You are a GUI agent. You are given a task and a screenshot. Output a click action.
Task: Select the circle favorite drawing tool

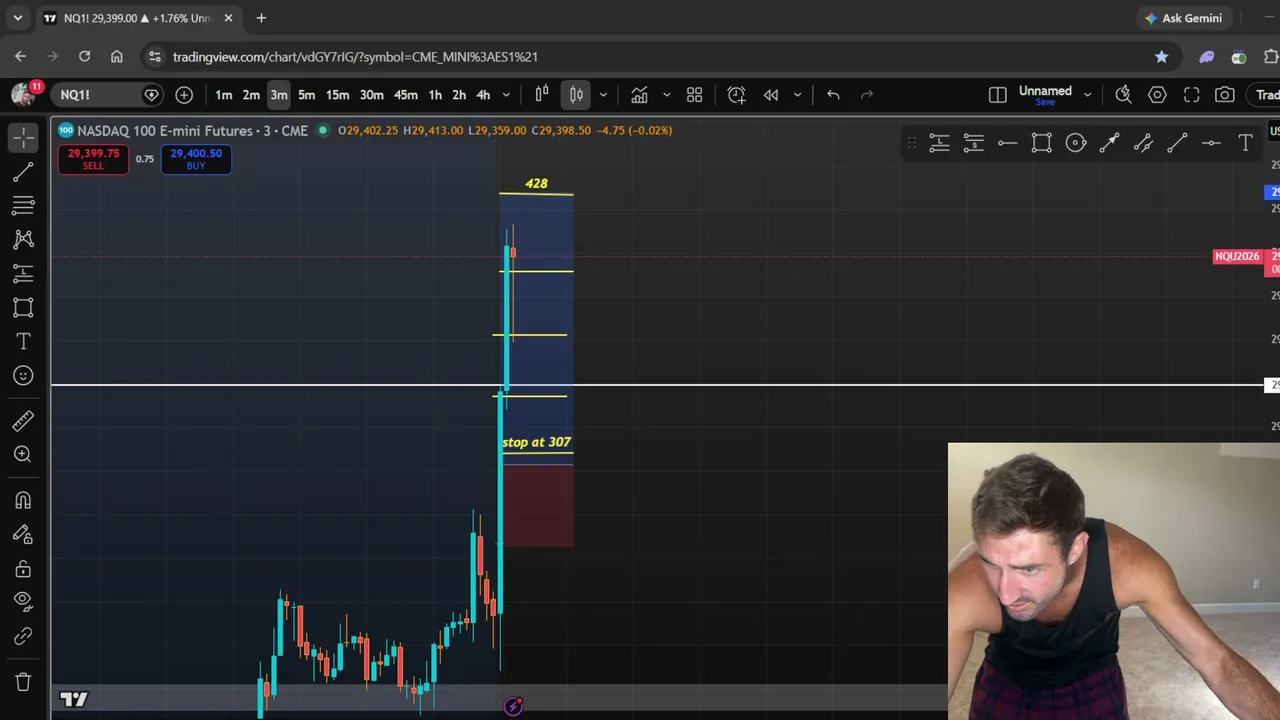[1075, 144]
